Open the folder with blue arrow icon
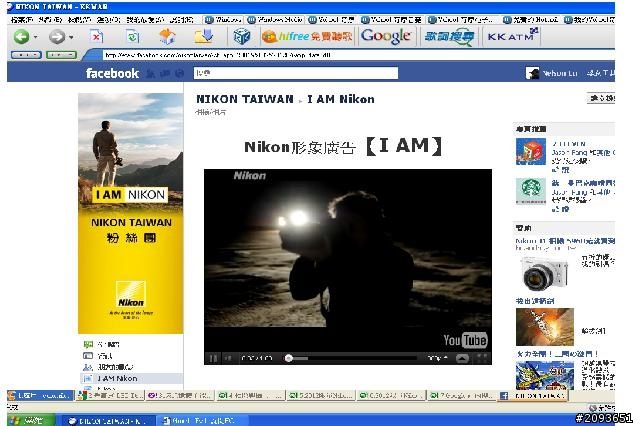640x426 pixels. point(203,37)
